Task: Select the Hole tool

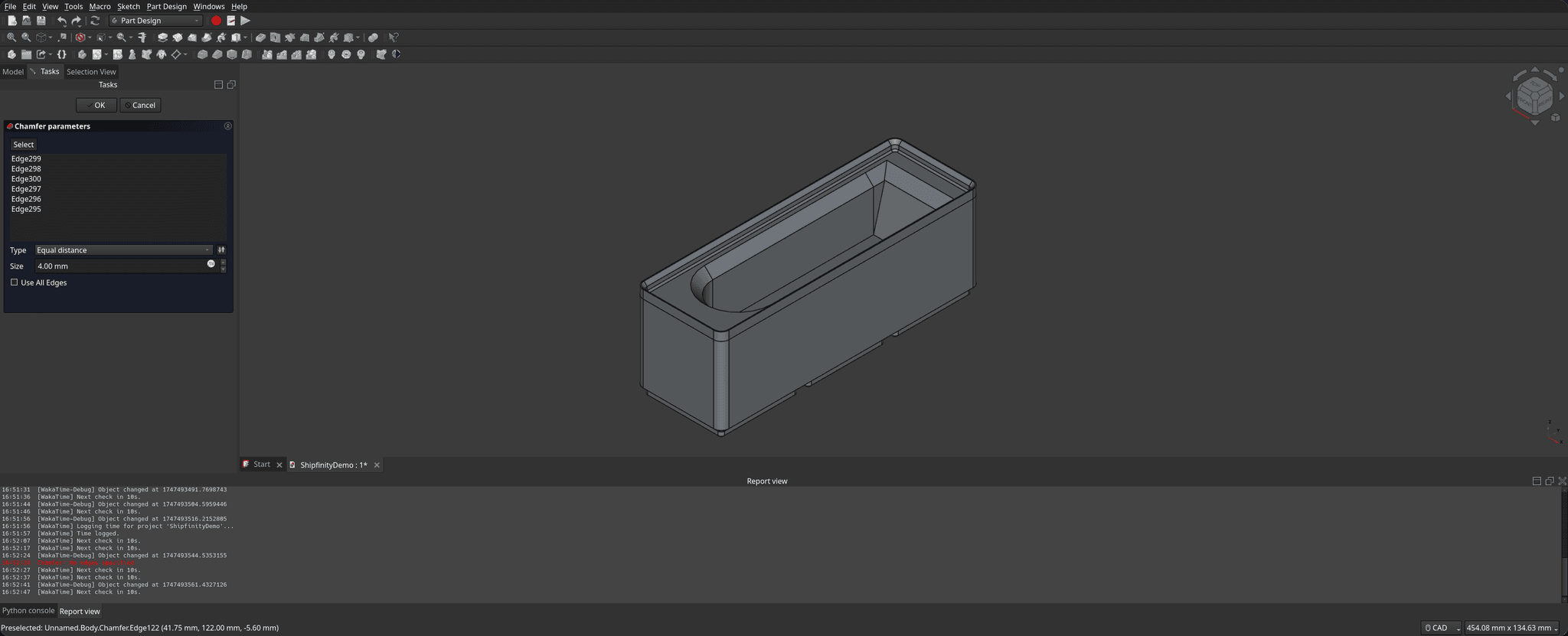Action: pyautogui.click(x=276, y=37)
